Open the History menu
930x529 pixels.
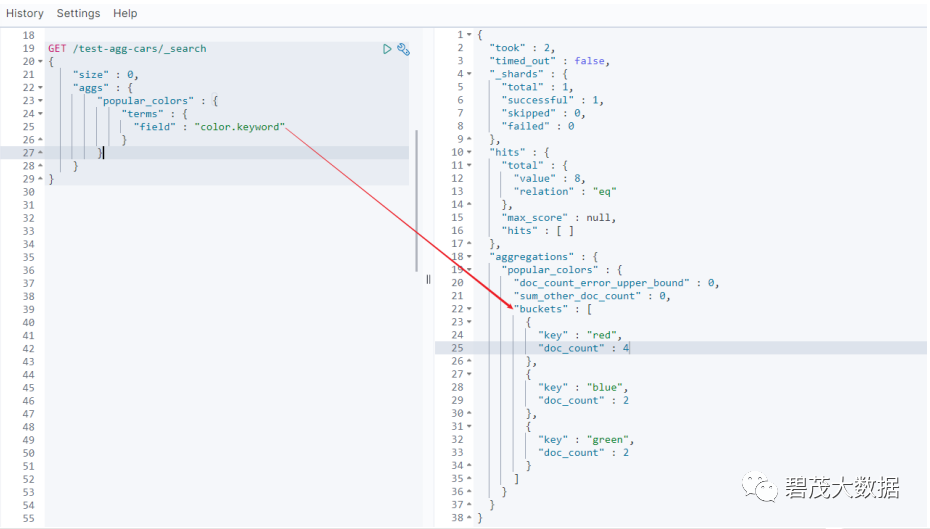[24, 13]
